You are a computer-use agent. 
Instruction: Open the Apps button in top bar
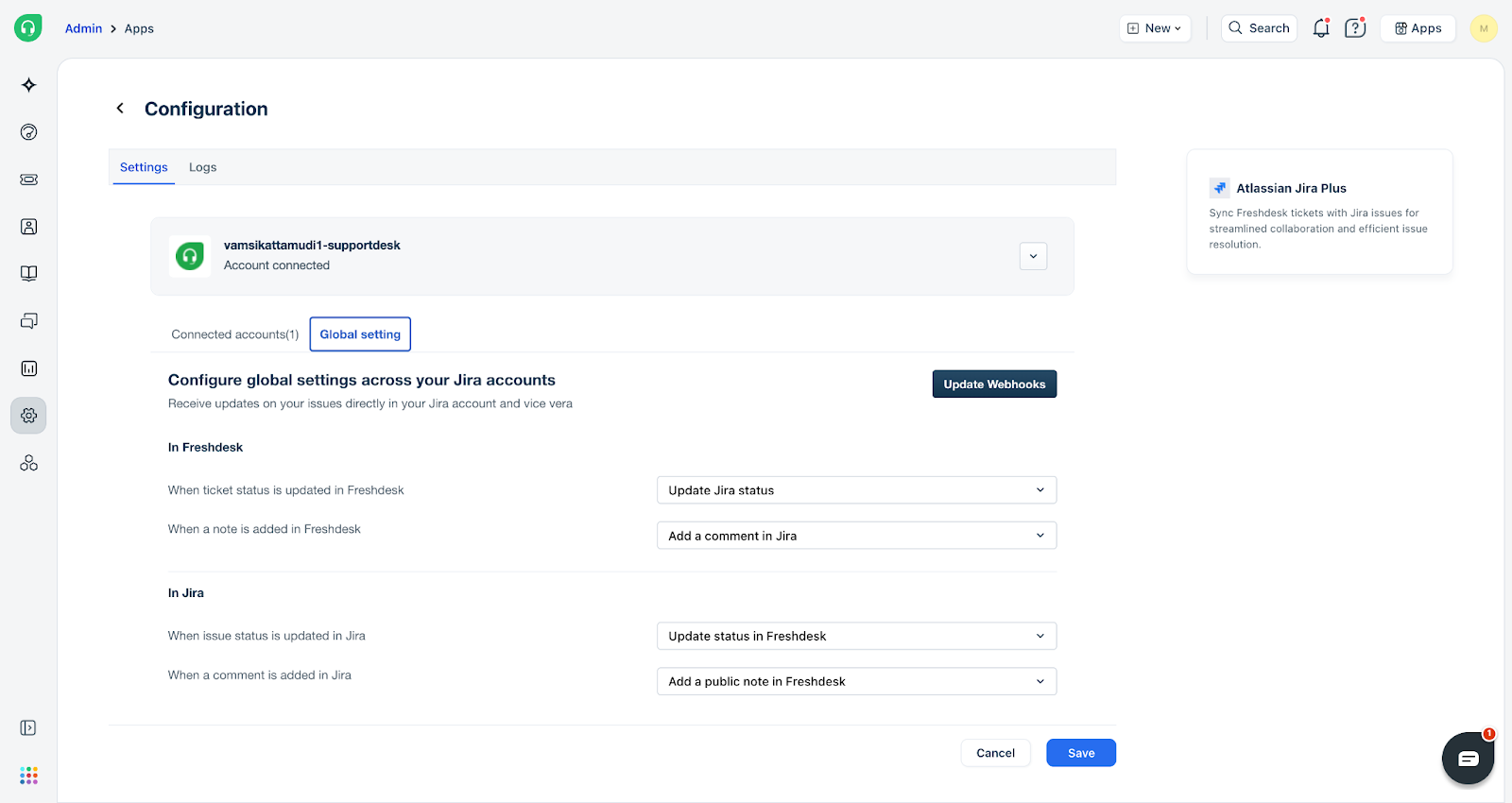[1418, 28]
